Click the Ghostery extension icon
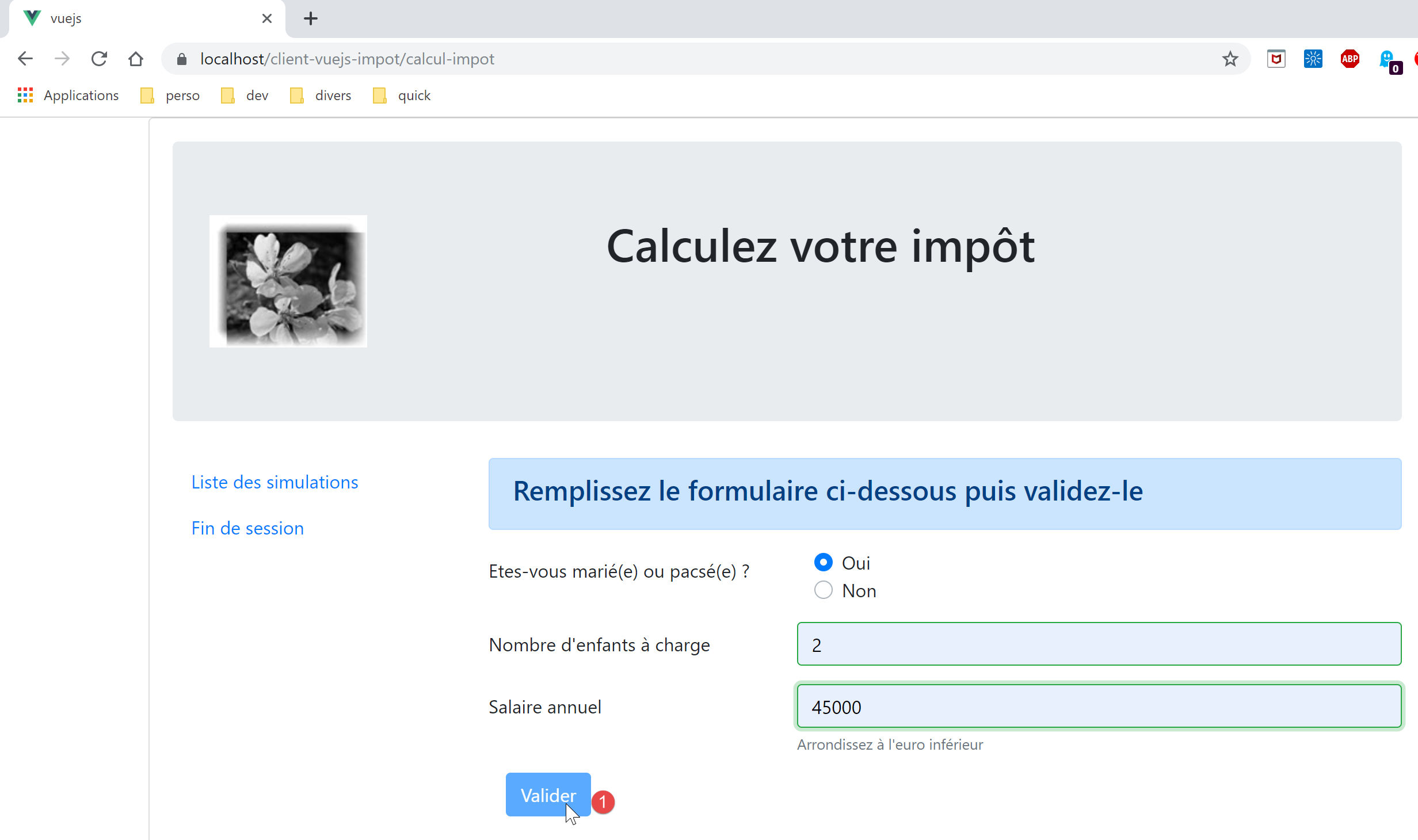Screen dimensions: 1418x840 tap(1387, 59)
